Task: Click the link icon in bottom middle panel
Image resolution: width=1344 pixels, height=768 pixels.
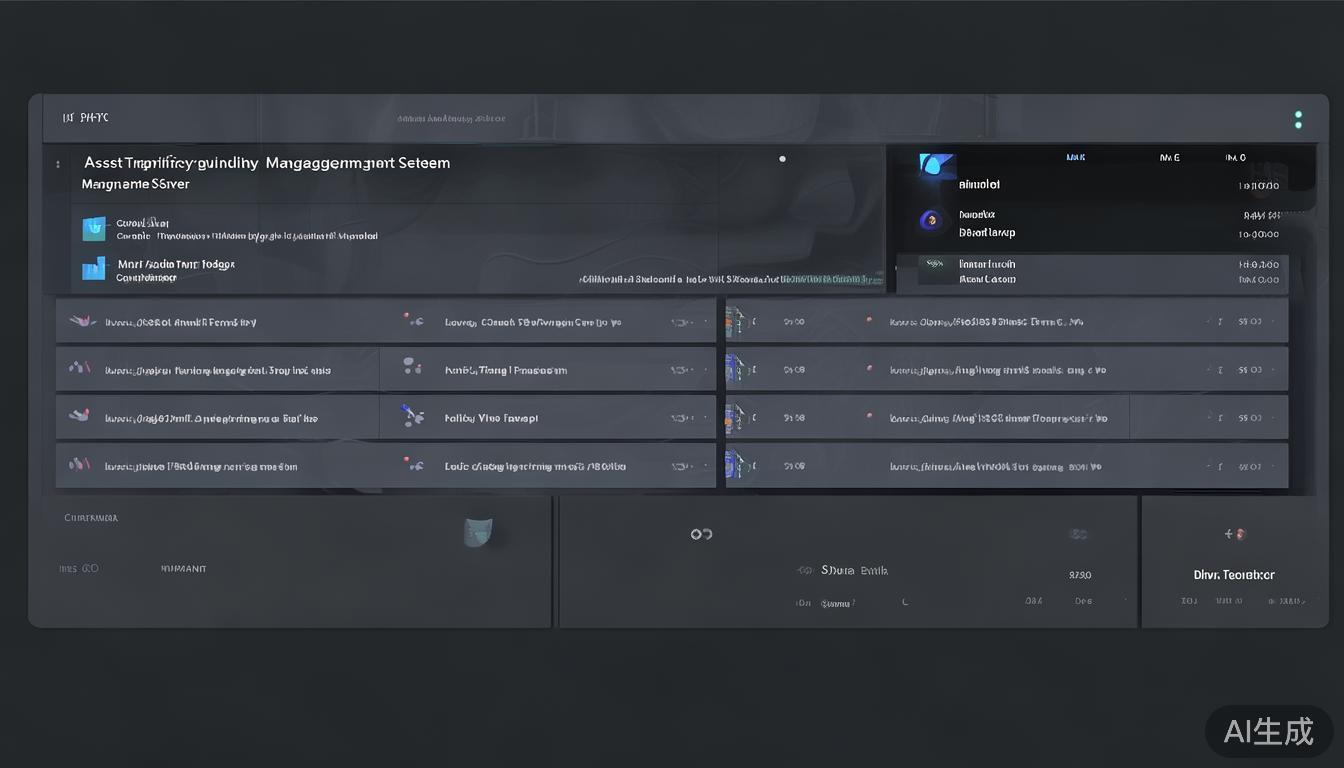Action: (701, 534)
